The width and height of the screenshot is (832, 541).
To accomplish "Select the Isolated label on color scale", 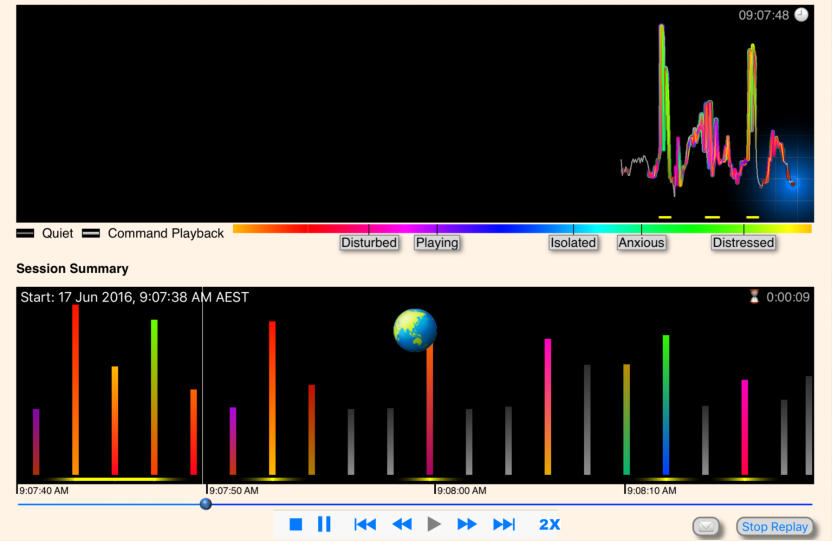I will tap(573, 243).
